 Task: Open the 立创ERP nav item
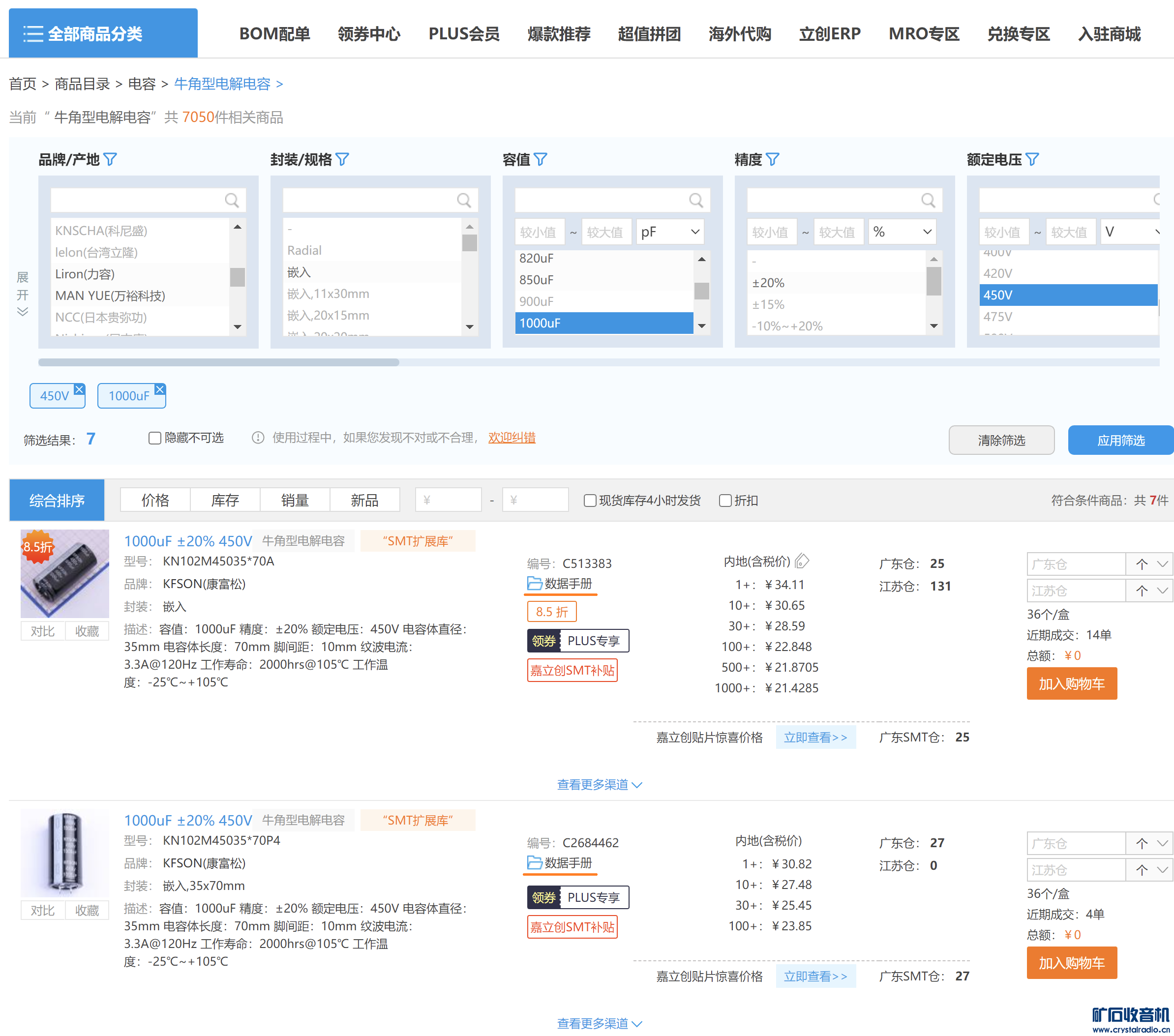830,34
